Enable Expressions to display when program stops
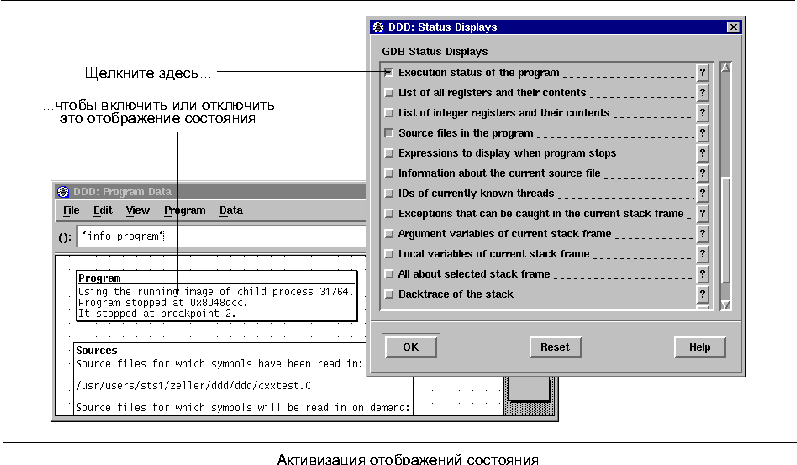Screen dimensions: 797x465 pyautogui.click(x=389, y=153)
